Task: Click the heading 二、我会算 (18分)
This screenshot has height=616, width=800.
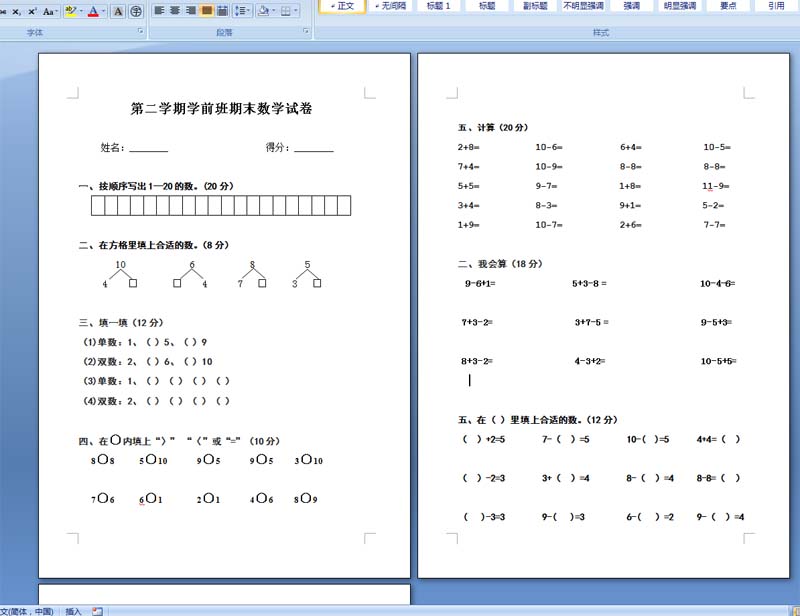Action: (500, 264)
